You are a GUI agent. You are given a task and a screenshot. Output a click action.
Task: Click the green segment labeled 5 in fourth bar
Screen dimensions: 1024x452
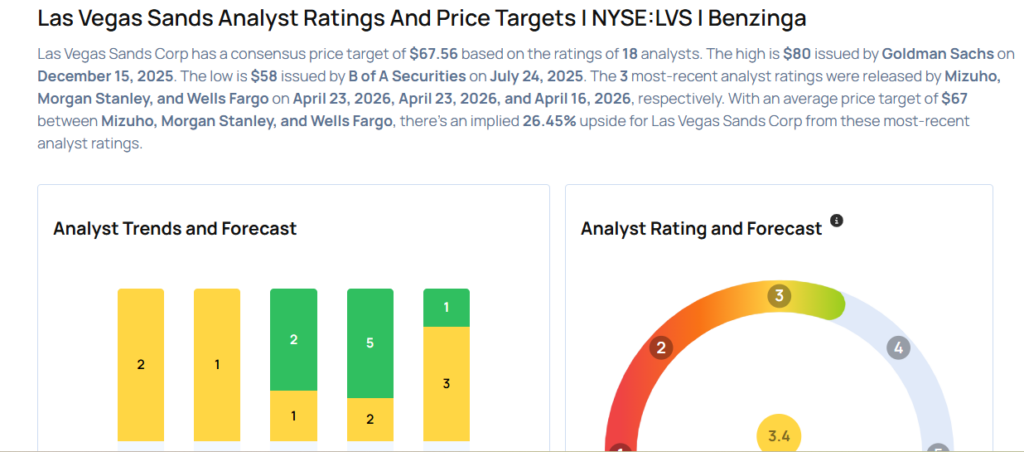coord(370,343)
